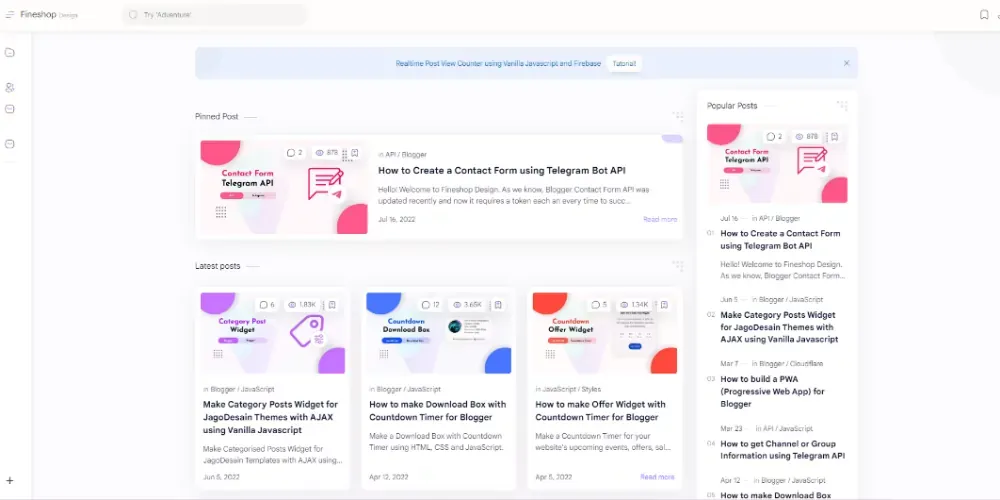Click the Tutorial button in announcement banner
Viewport: 1000px width, 500px height.
pyautogui.click(x=624, y=63)
